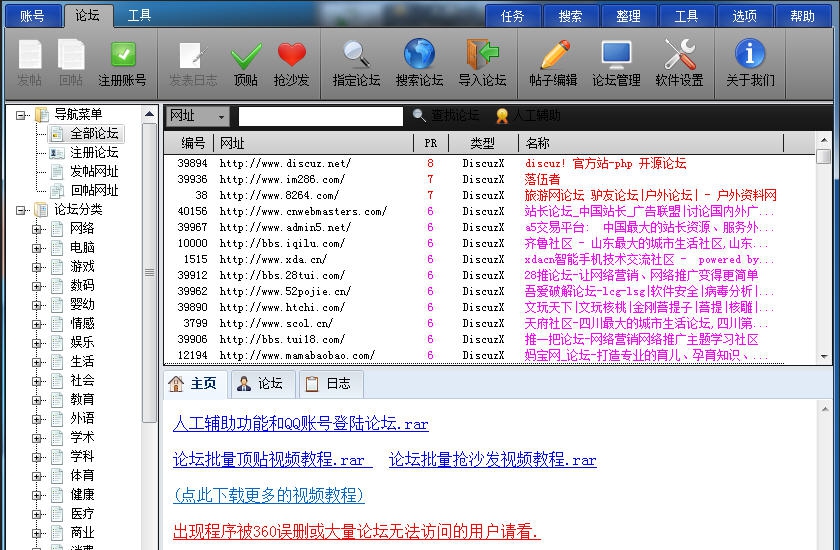Select 回帖网址 tree item
The height and width of the screenshot is (550, 840).
(94, 190)
